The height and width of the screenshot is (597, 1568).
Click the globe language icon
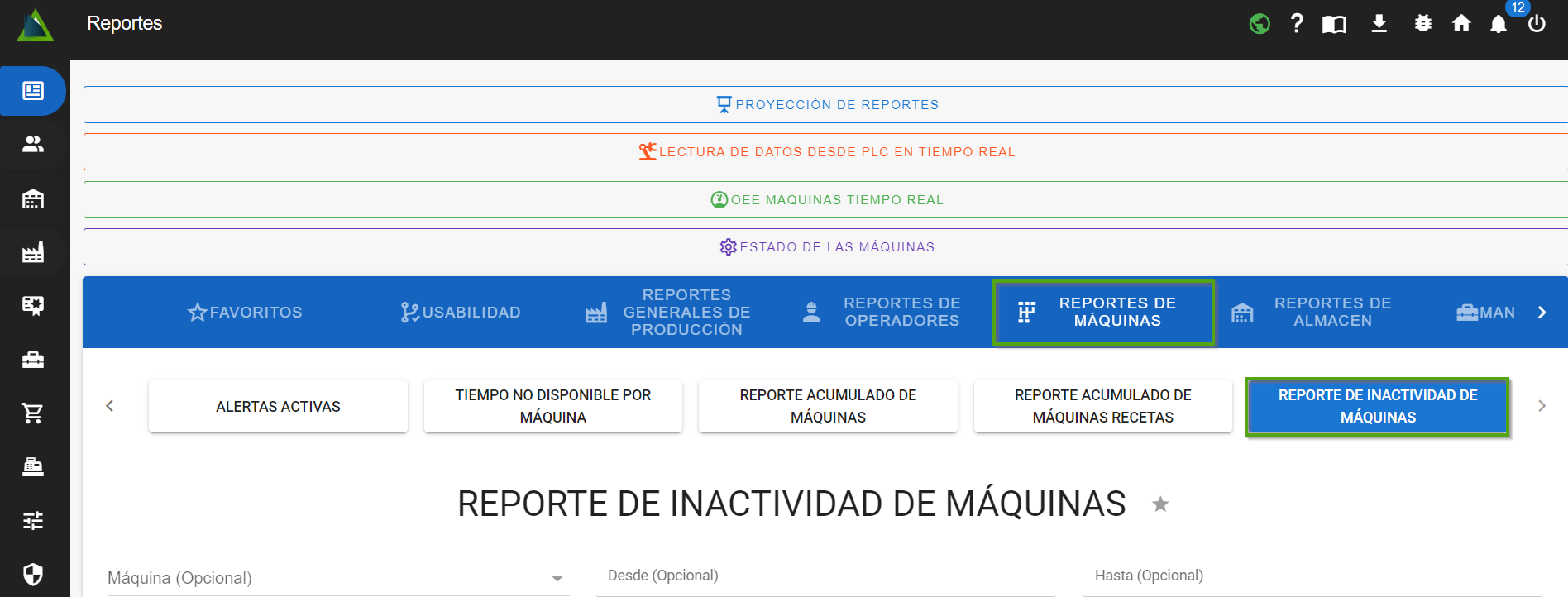coord(1259,24)
